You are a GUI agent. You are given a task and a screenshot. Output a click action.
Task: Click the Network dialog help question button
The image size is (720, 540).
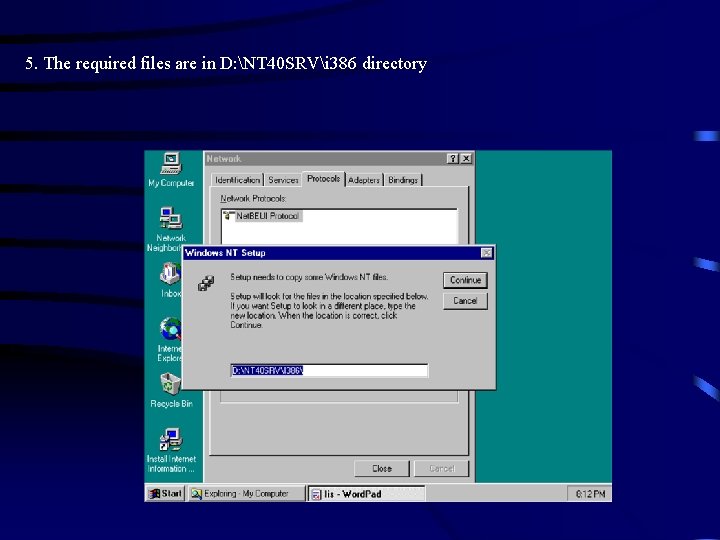coord(452,158)
